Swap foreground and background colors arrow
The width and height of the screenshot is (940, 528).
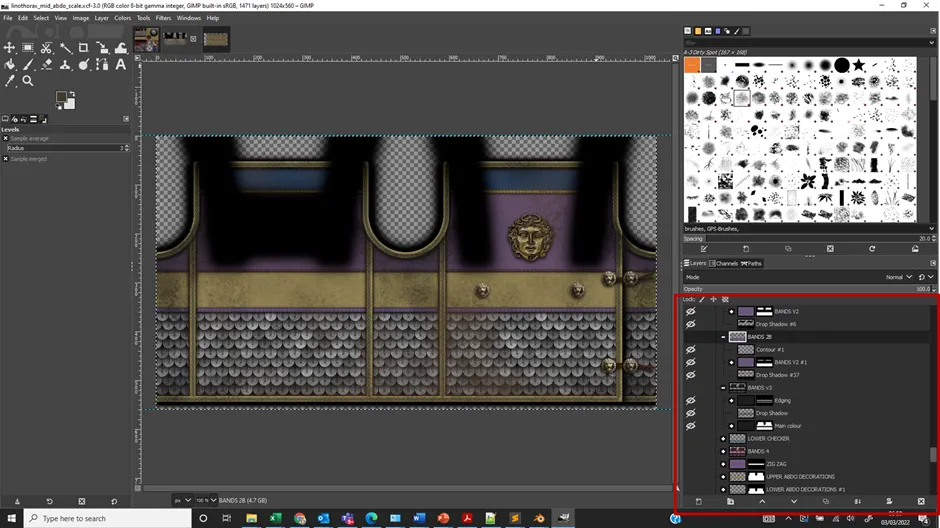pos(72,93)
